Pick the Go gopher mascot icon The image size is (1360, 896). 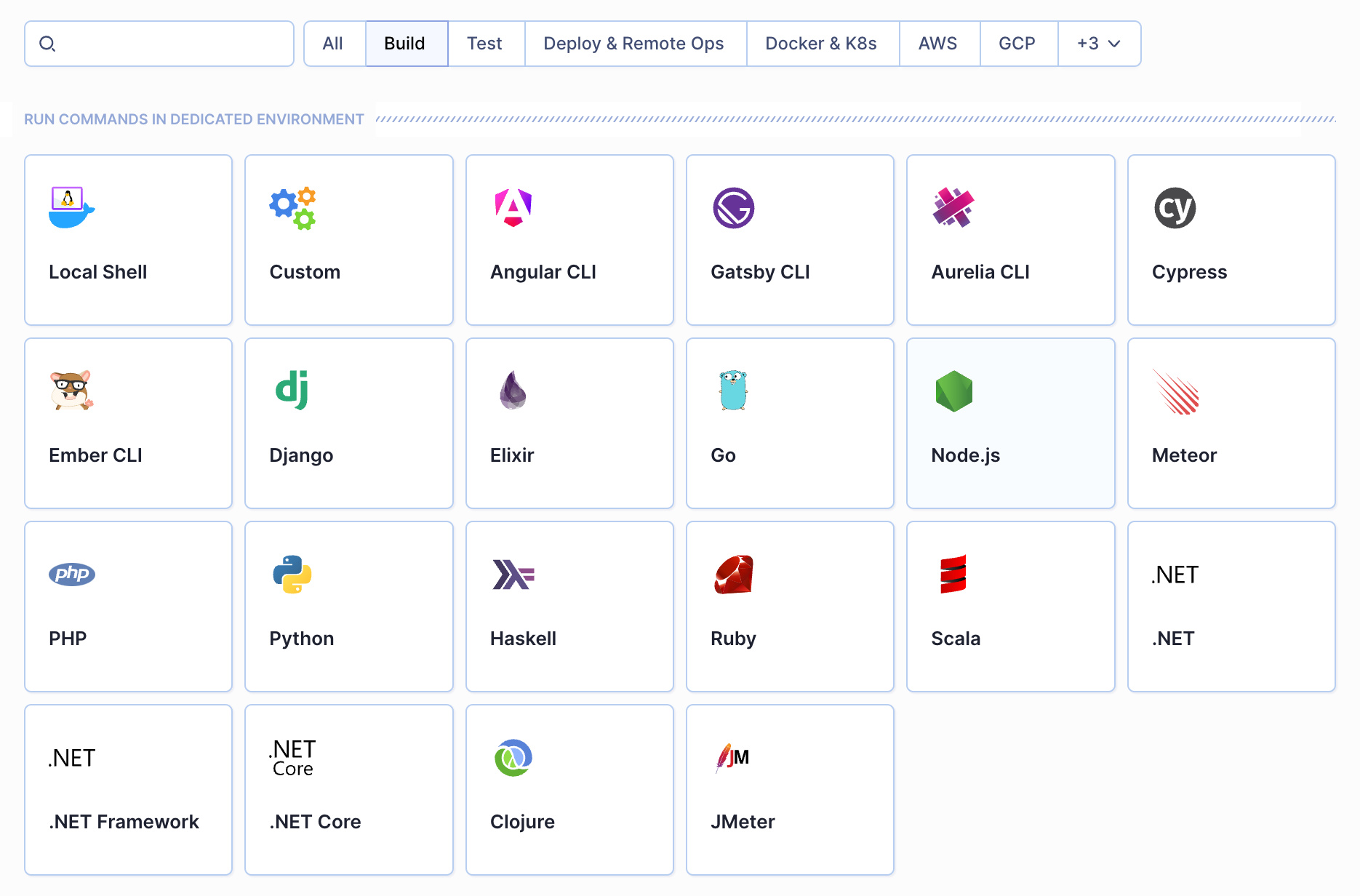(x=733, y=391)
